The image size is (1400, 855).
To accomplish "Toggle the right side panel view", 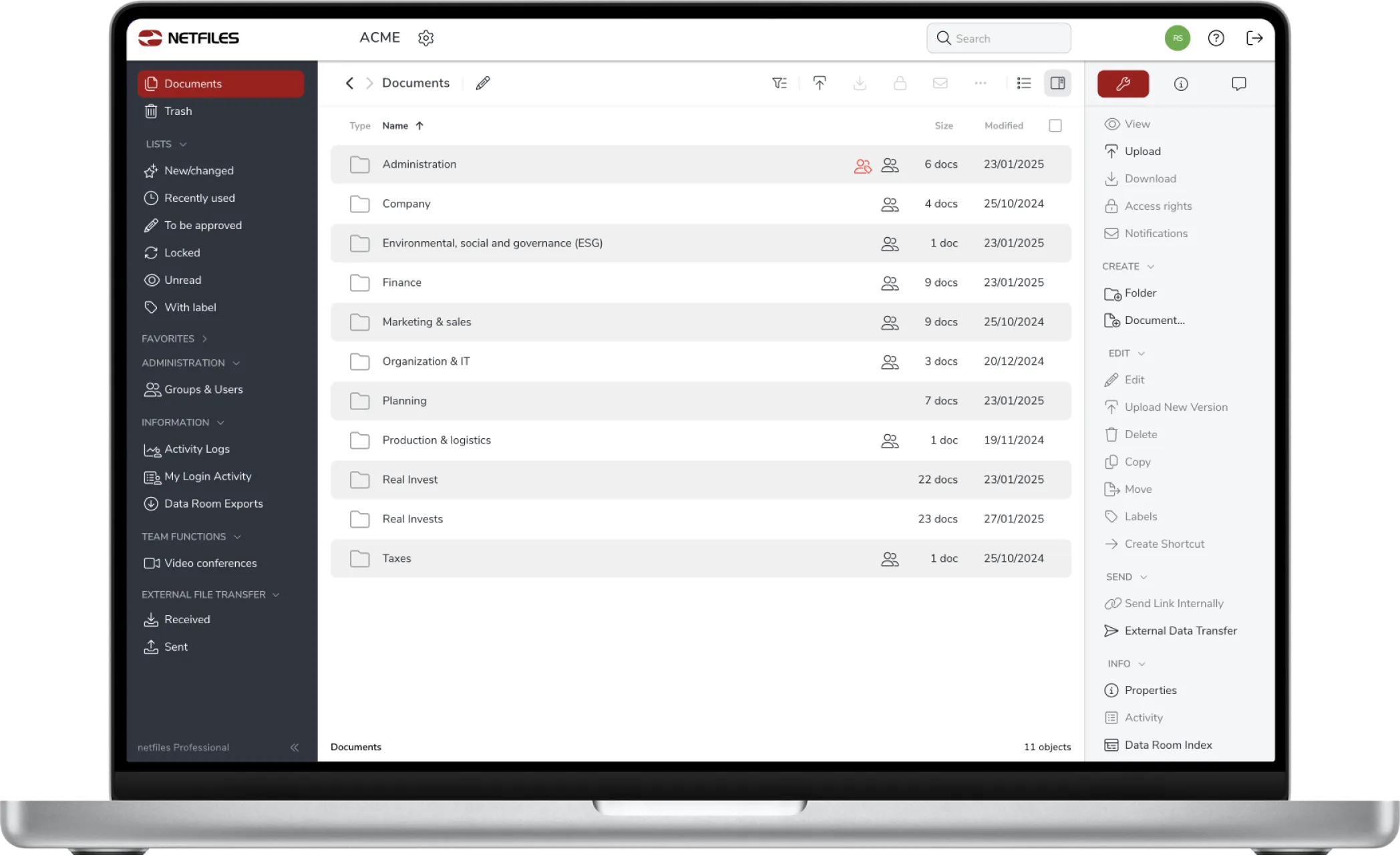I will [1057, 83].
